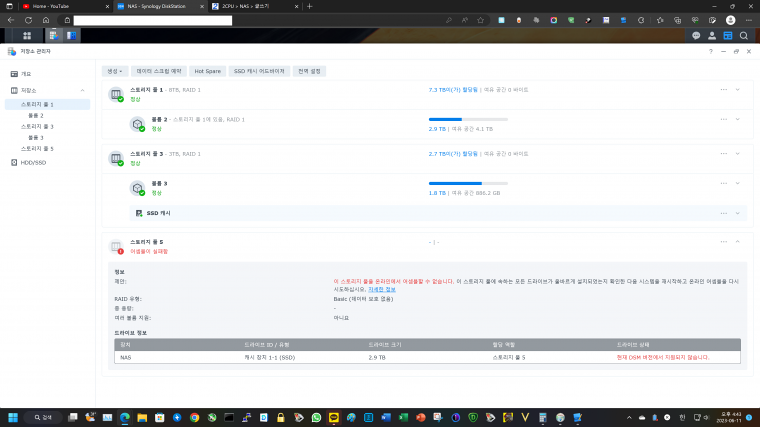Click Volume 2 usage progress bar
Image resolution: width=760 pixels, height=427 pixels.
click(x=468, y=119)
